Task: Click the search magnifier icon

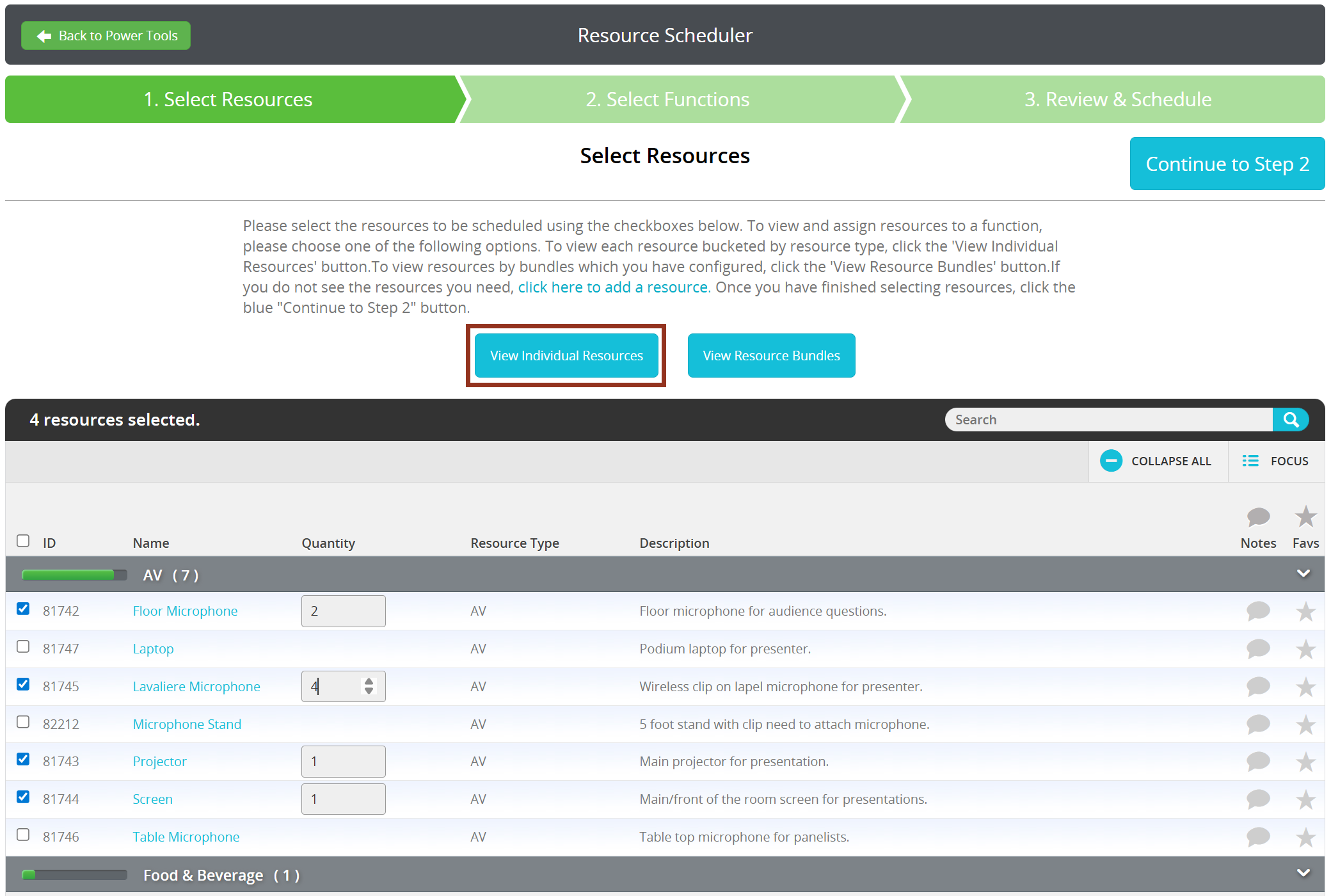Action: pos(1290,420)
